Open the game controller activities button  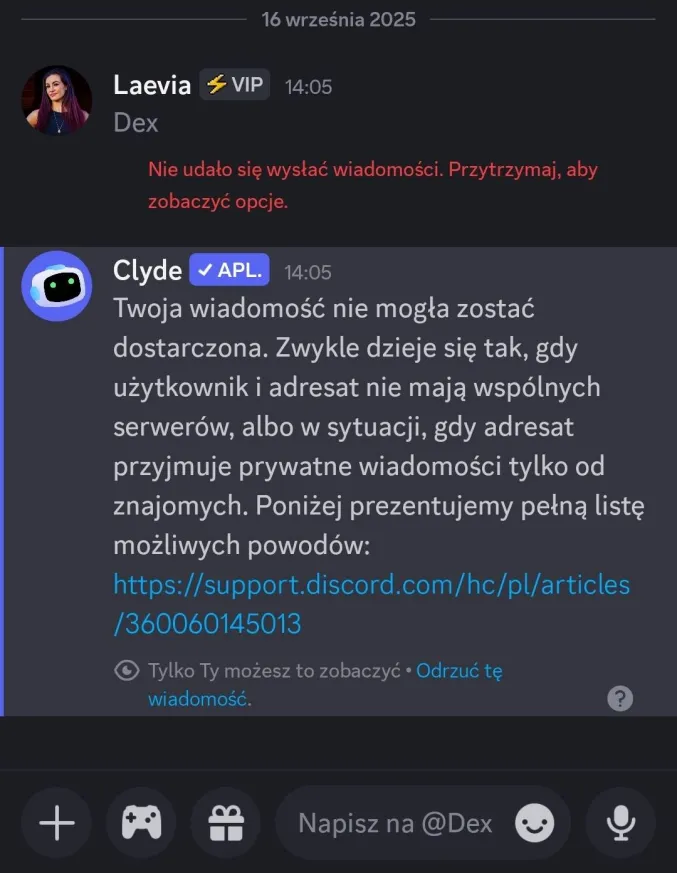coord(141,822)
